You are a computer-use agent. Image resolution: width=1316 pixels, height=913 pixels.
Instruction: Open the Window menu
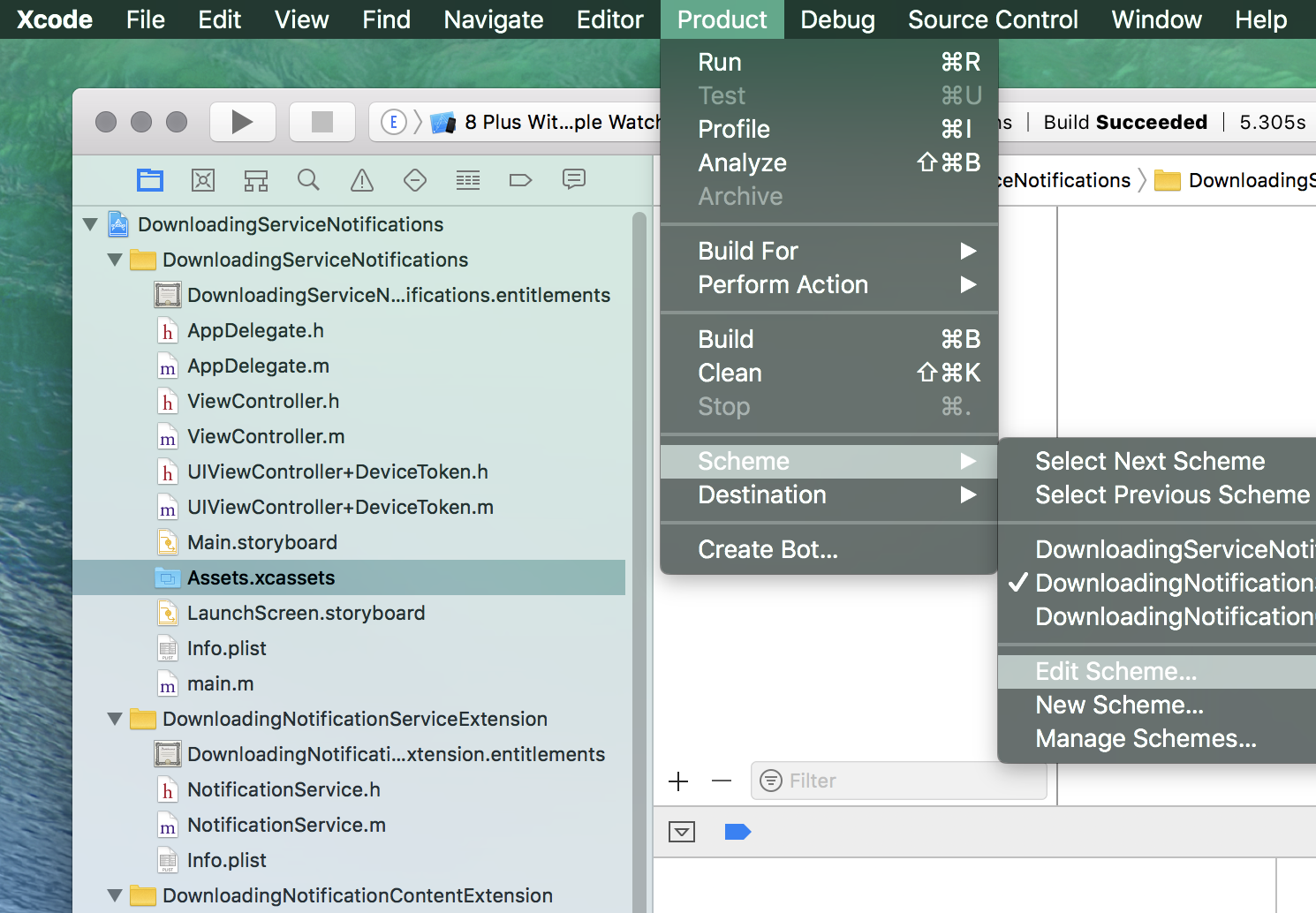click(1156, 19)
